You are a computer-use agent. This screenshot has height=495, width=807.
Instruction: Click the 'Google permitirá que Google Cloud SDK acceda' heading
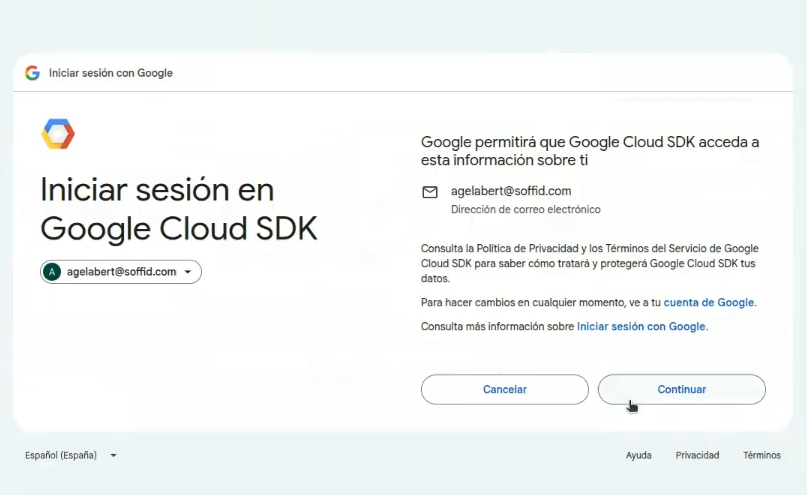click(x=590, y=151)
